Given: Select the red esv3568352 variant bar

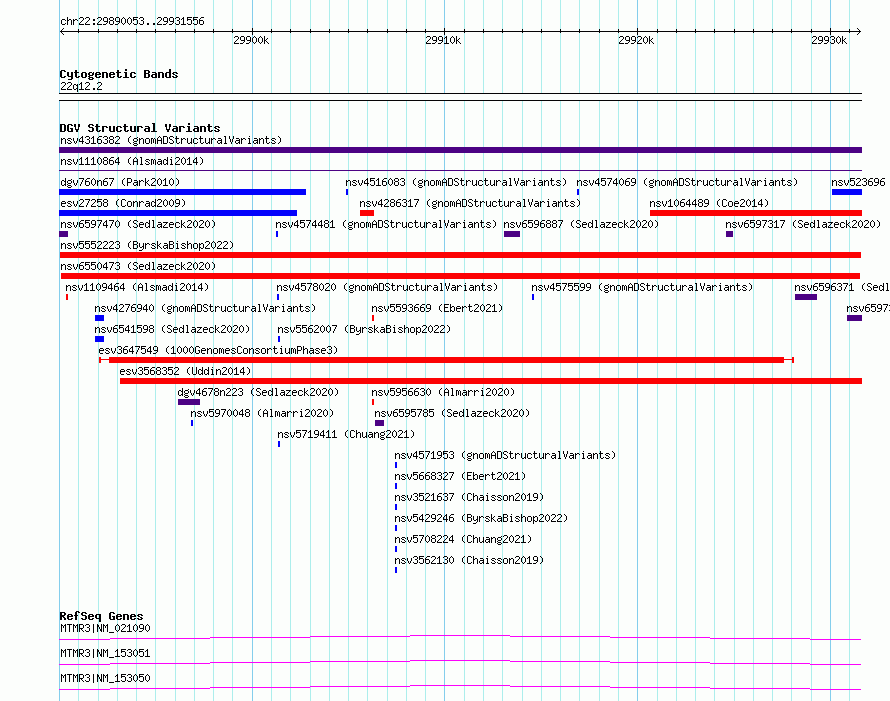Looking at the screenshot, I should pos(491,381).
